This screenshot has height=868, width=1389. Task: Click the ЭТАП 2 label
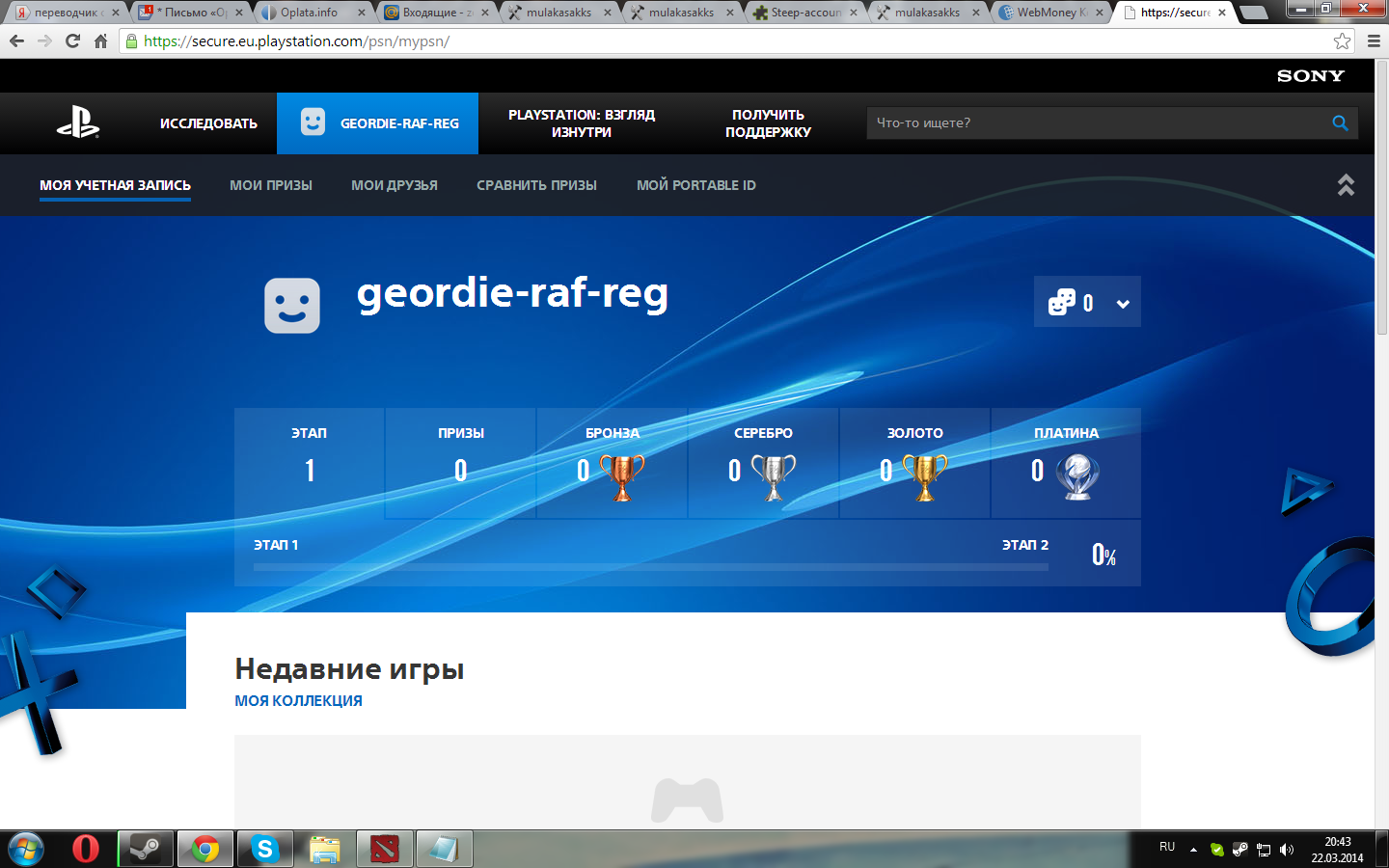[1025, 545]
